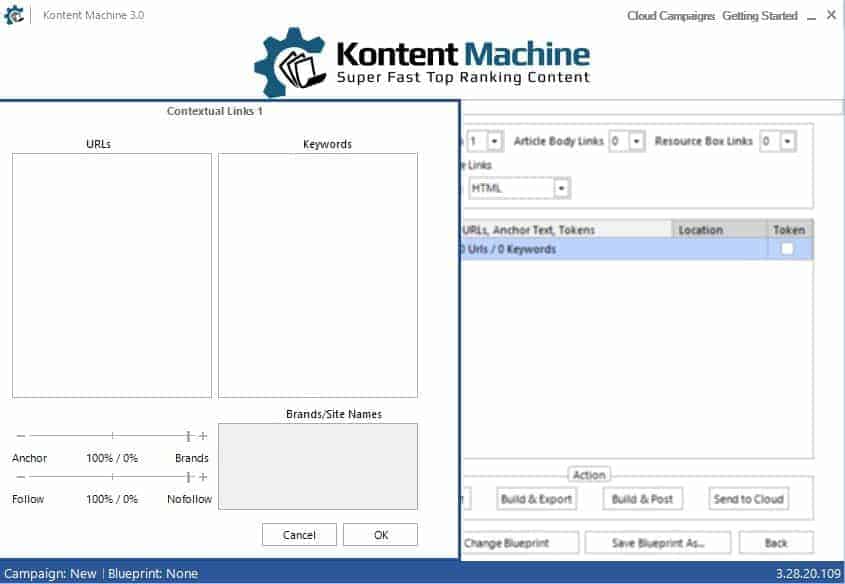Confirm the Contextual Links dialog with OK

coord(380,535)
